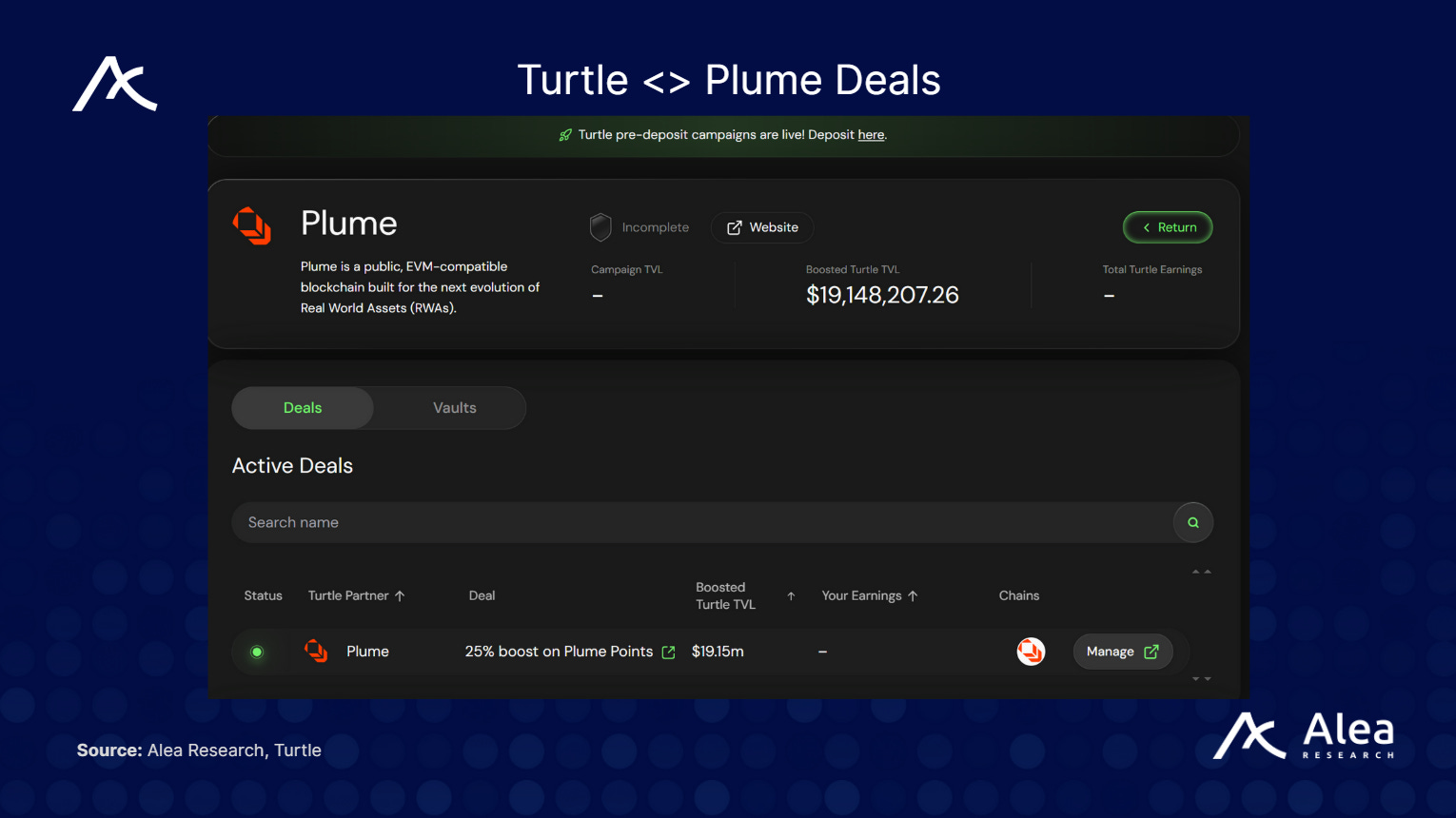
Task: Sort deals by Turtle Partner column
Action: [401, 595]
